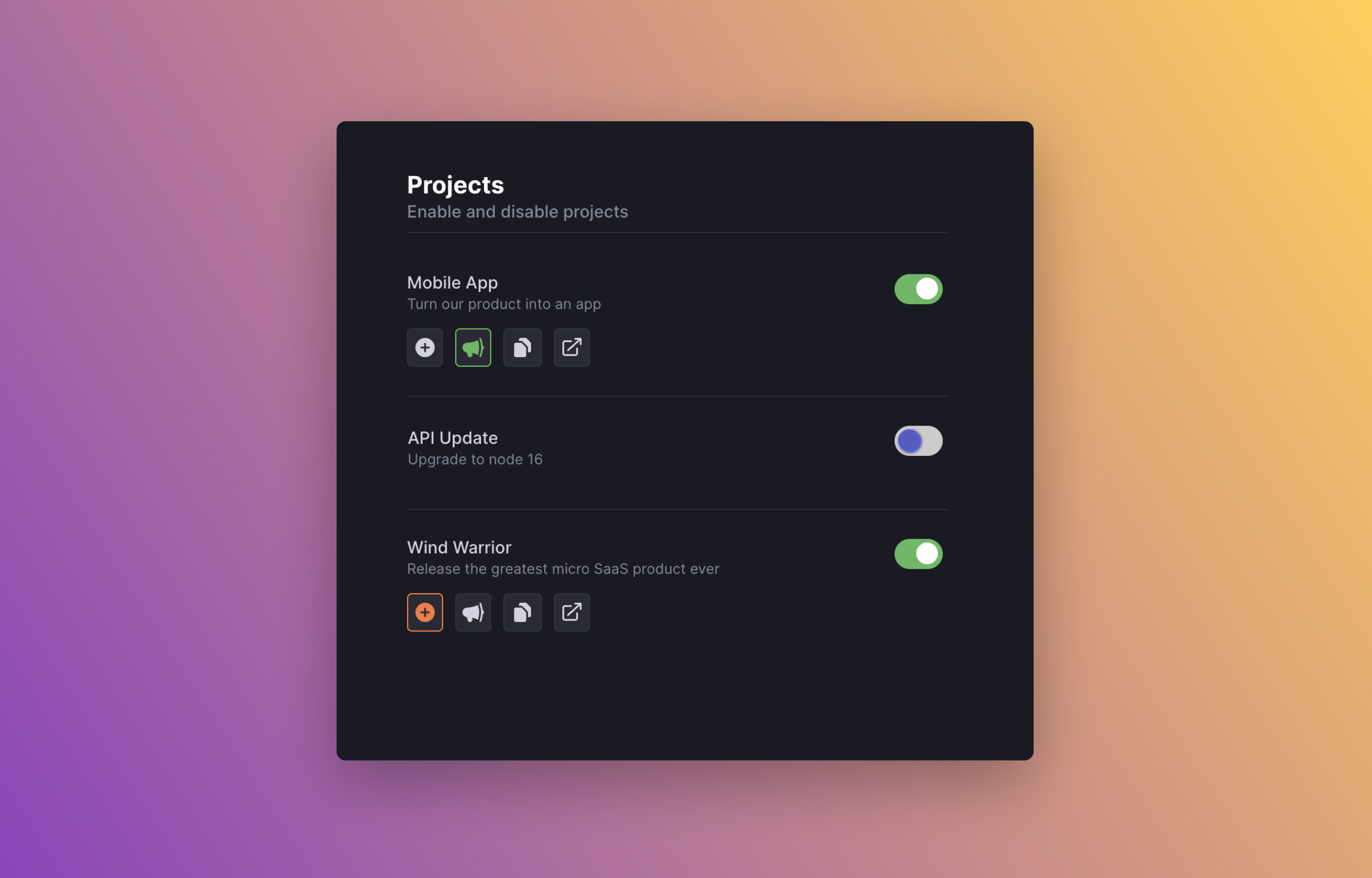This screenshot has height=878, width=1372.
Task: Select the highlighted megaphone icon for Mobile App
Action: pyautogui.click(x=473, y=347)
